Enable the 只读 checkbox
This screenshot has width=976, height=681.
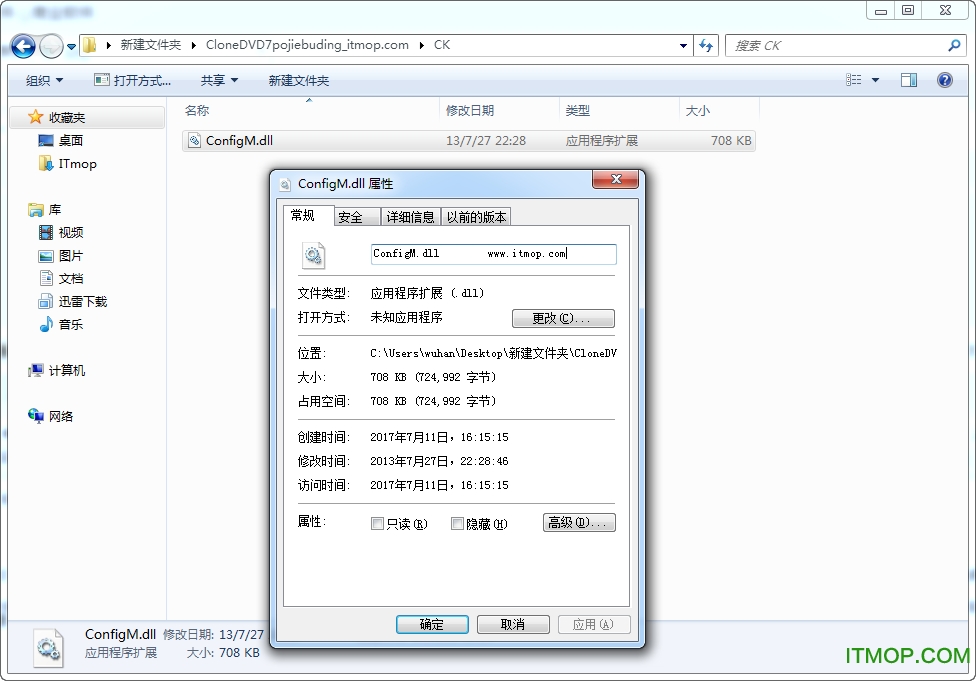(x=378, y=523)
